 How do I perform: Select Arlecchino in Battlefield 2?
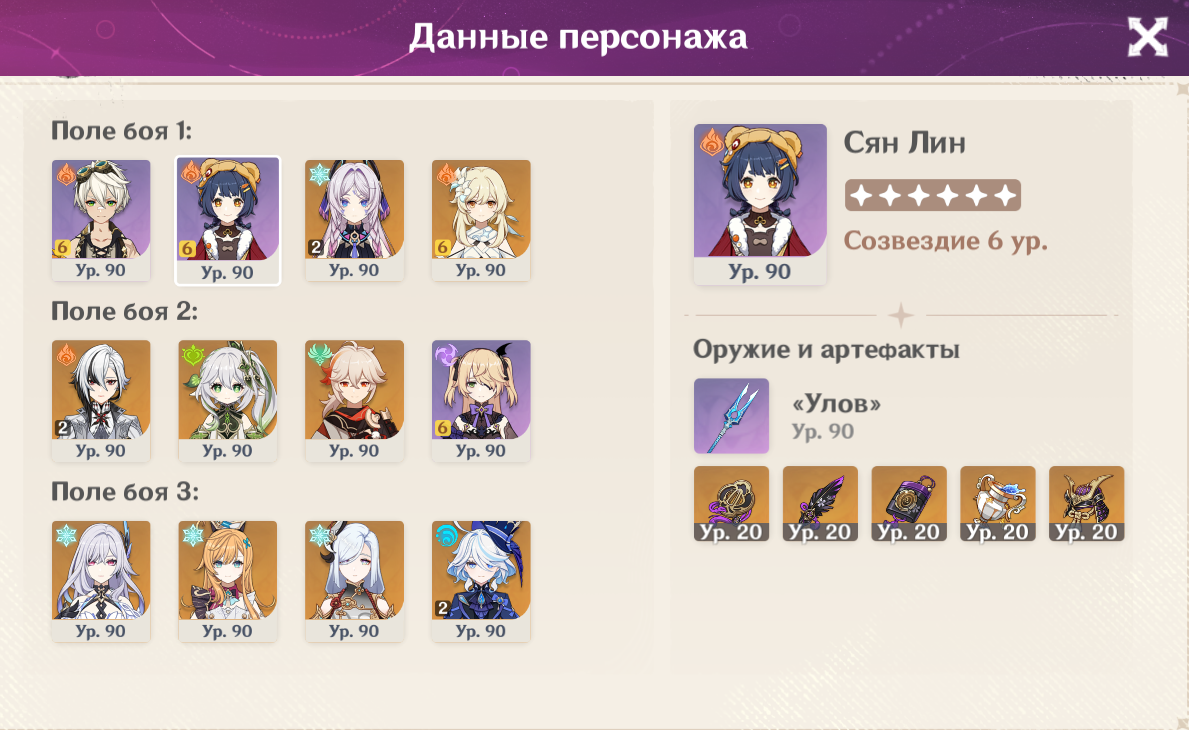click(101, 400)
